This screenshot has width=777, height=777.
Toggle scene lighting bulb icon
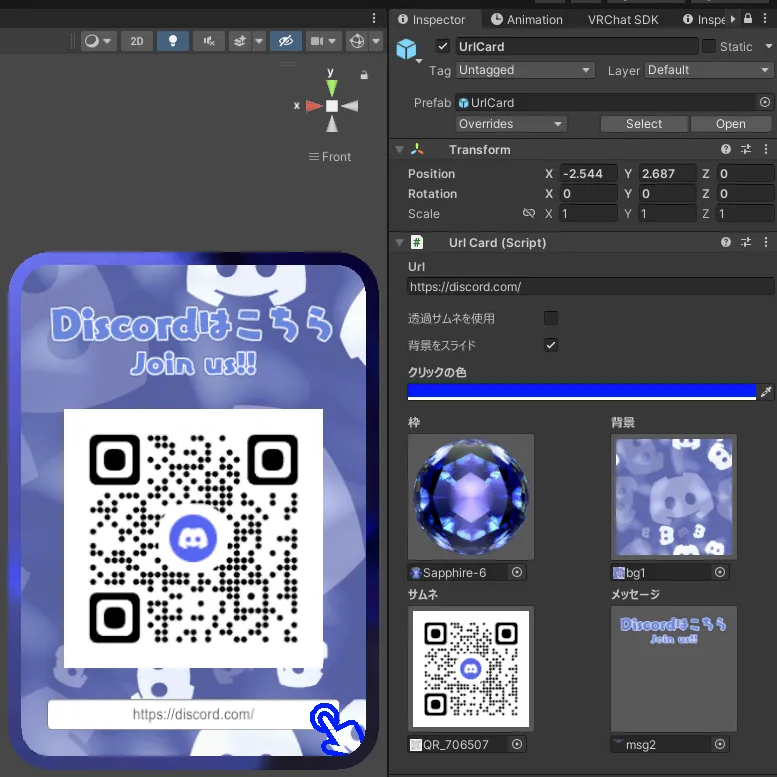pos(172,41)
